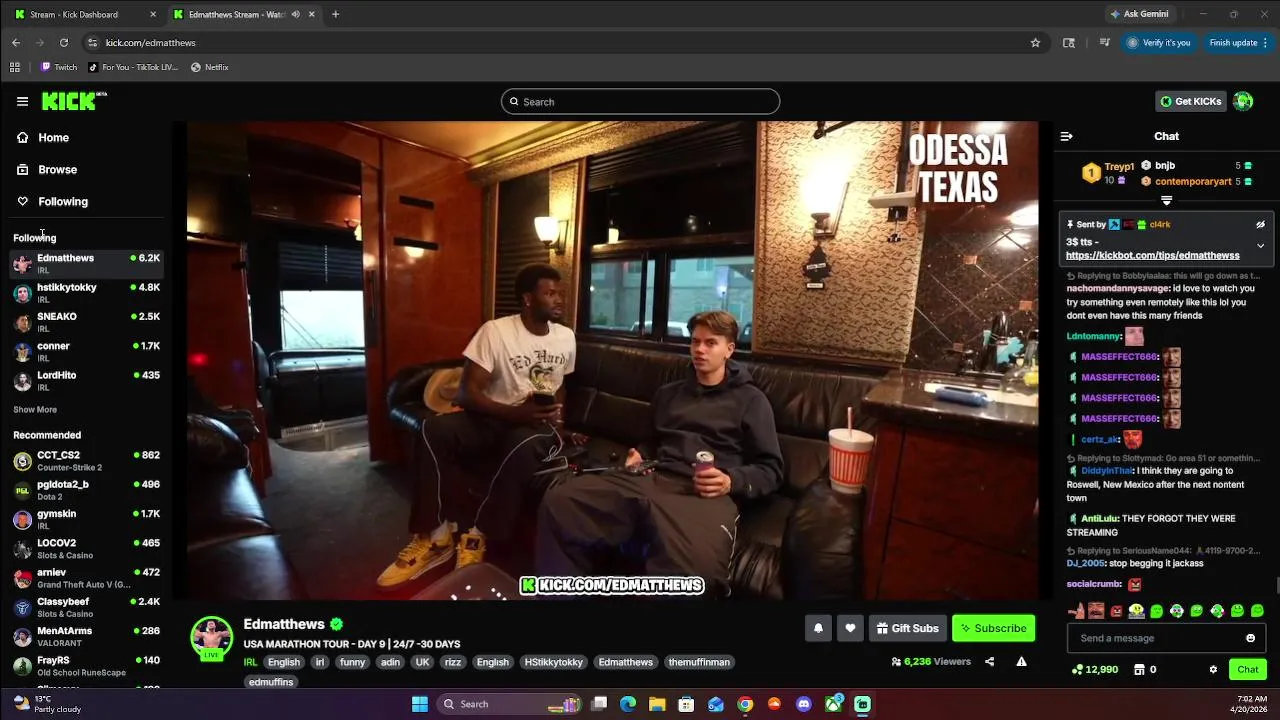
Task: Bookmark page with star icon
Action: 1035,43
